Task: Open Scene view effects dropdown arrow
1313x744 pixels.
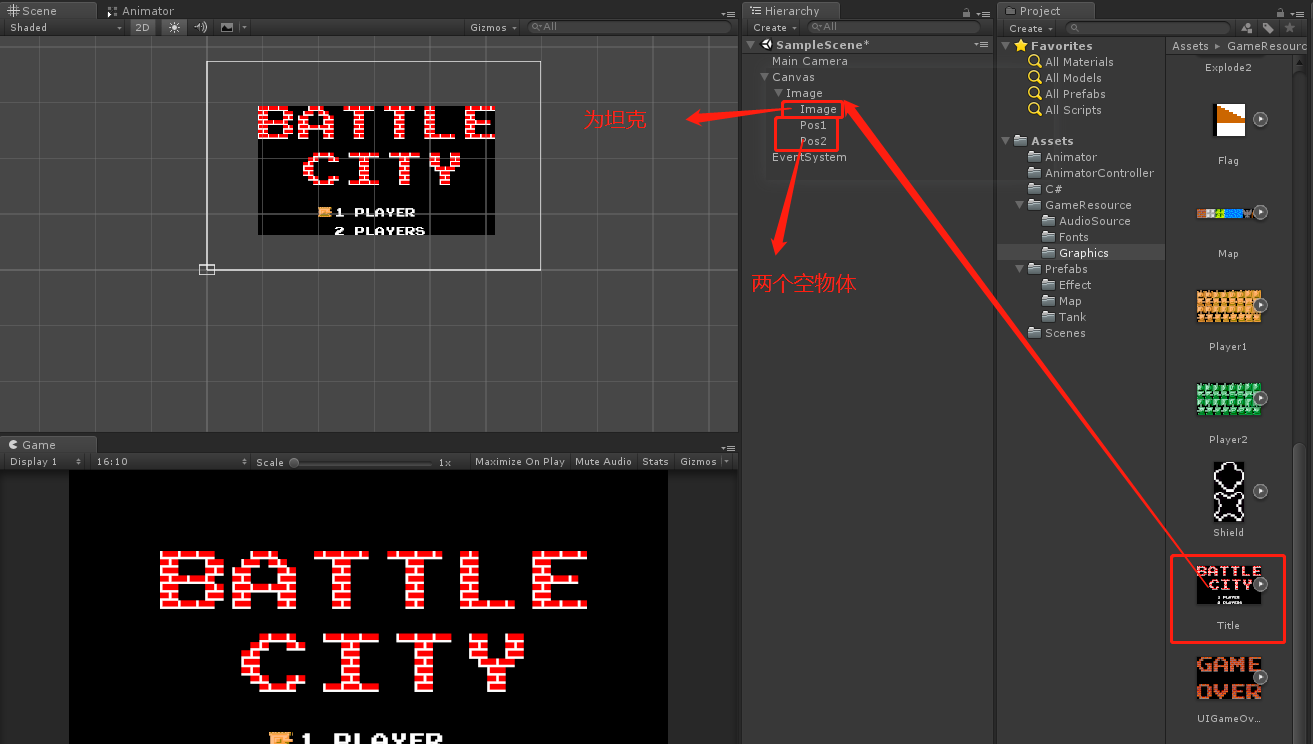Action: click(244, 28)
